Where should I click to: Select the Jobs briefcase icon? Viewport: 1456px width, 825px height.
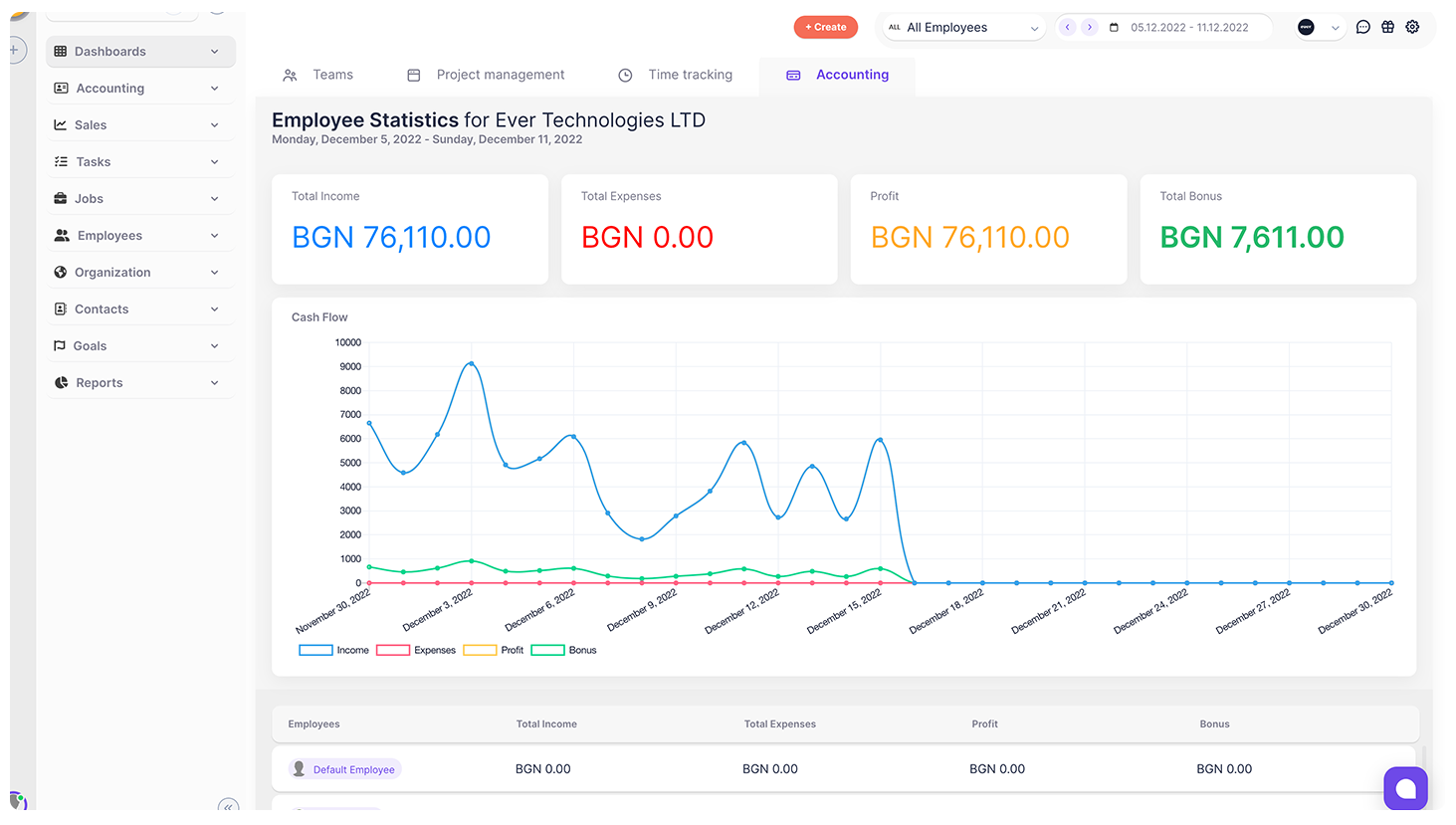(x=62, y=197)
